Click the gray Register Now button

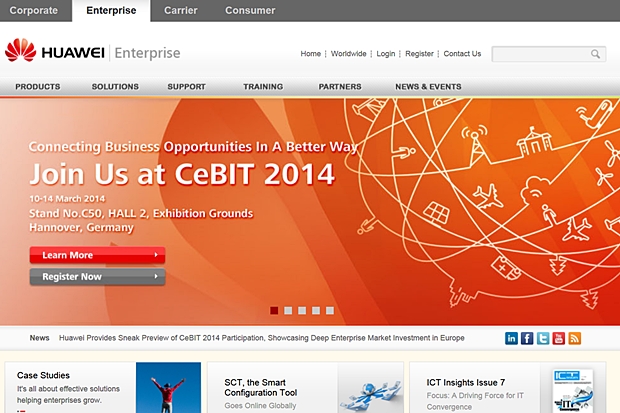(97, 277)
